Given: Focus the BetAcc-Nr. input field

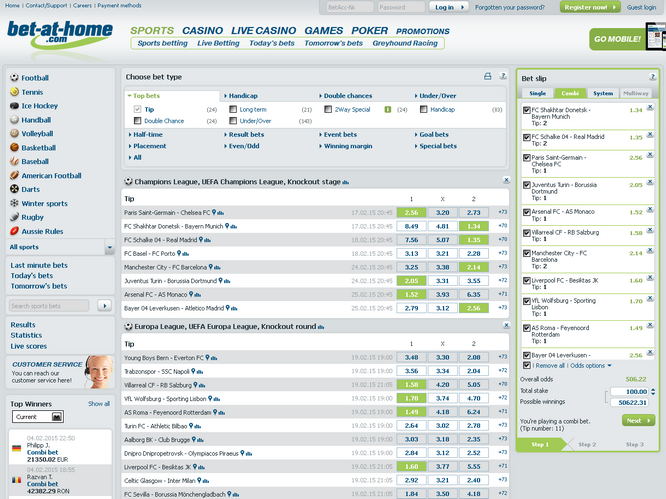Looking at the screenshot, I should point(350,7).
